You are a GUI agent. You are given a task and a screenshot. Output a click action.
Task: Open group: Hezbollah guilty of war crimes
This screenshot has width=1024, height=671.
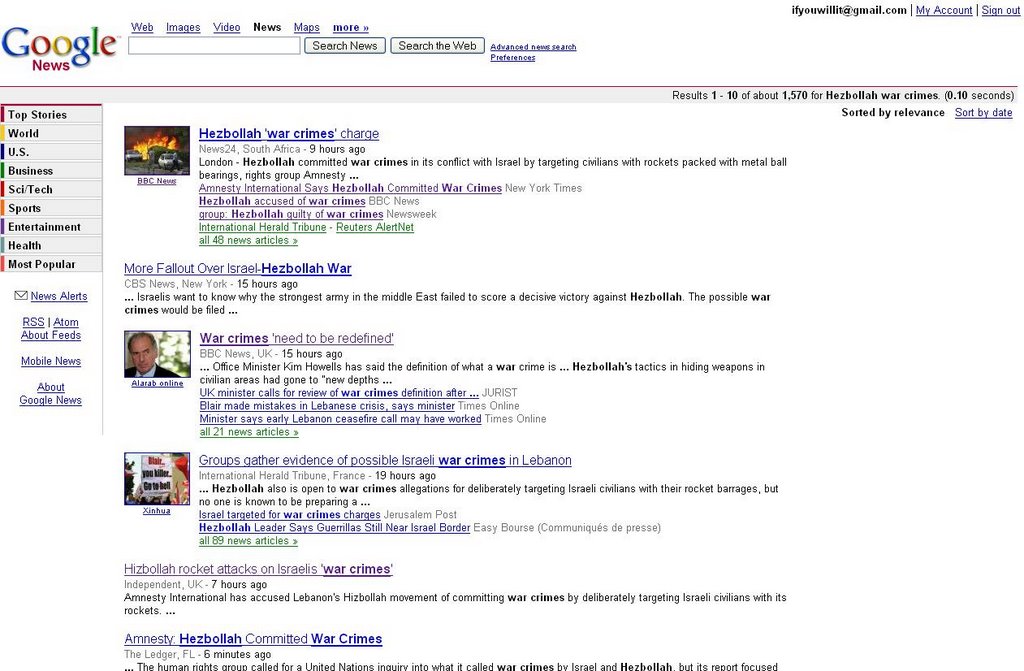(x=291, y=214)
